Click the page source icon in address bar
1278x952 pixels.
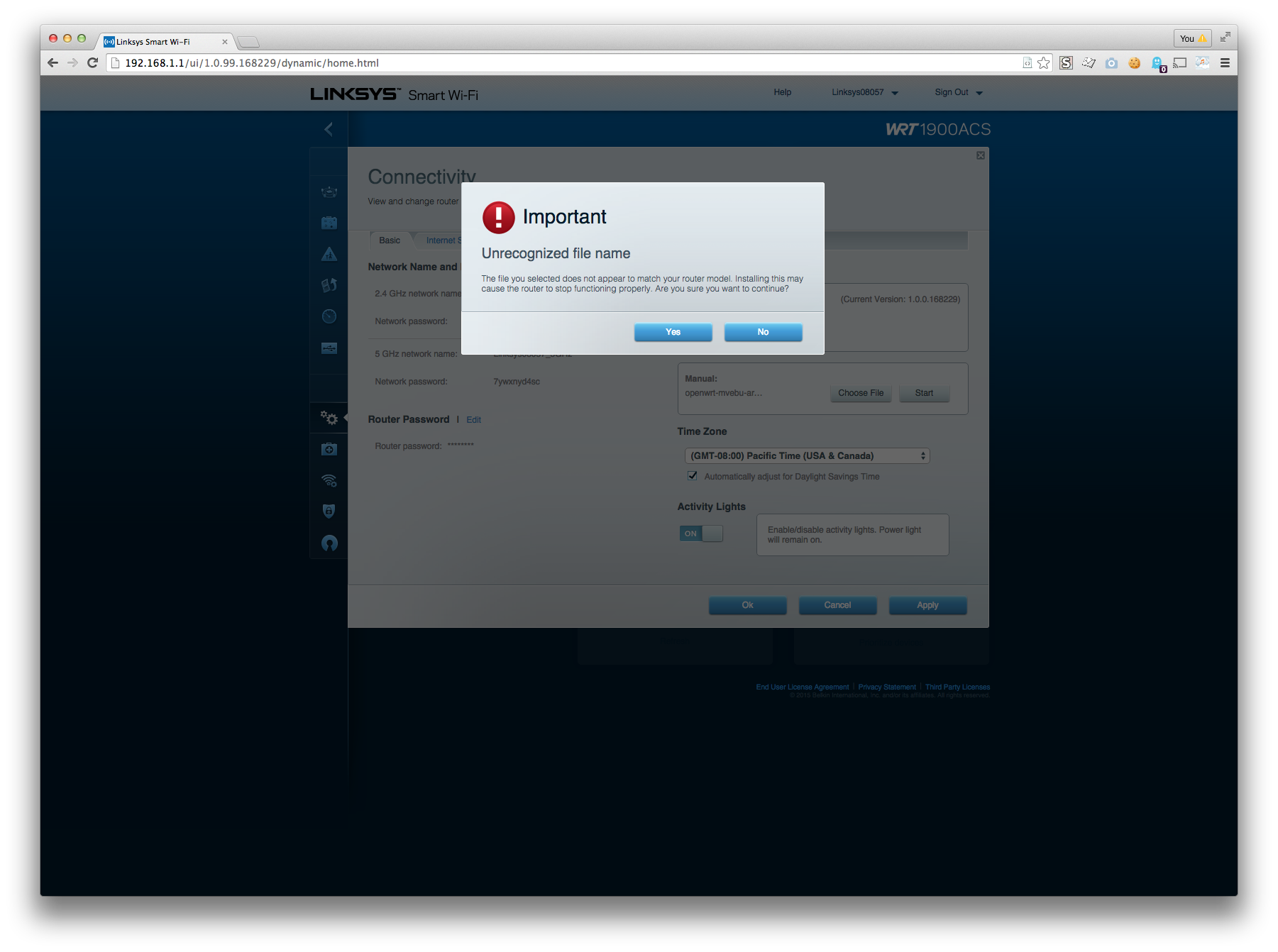pyautogui.click(x=1027, y=63)
